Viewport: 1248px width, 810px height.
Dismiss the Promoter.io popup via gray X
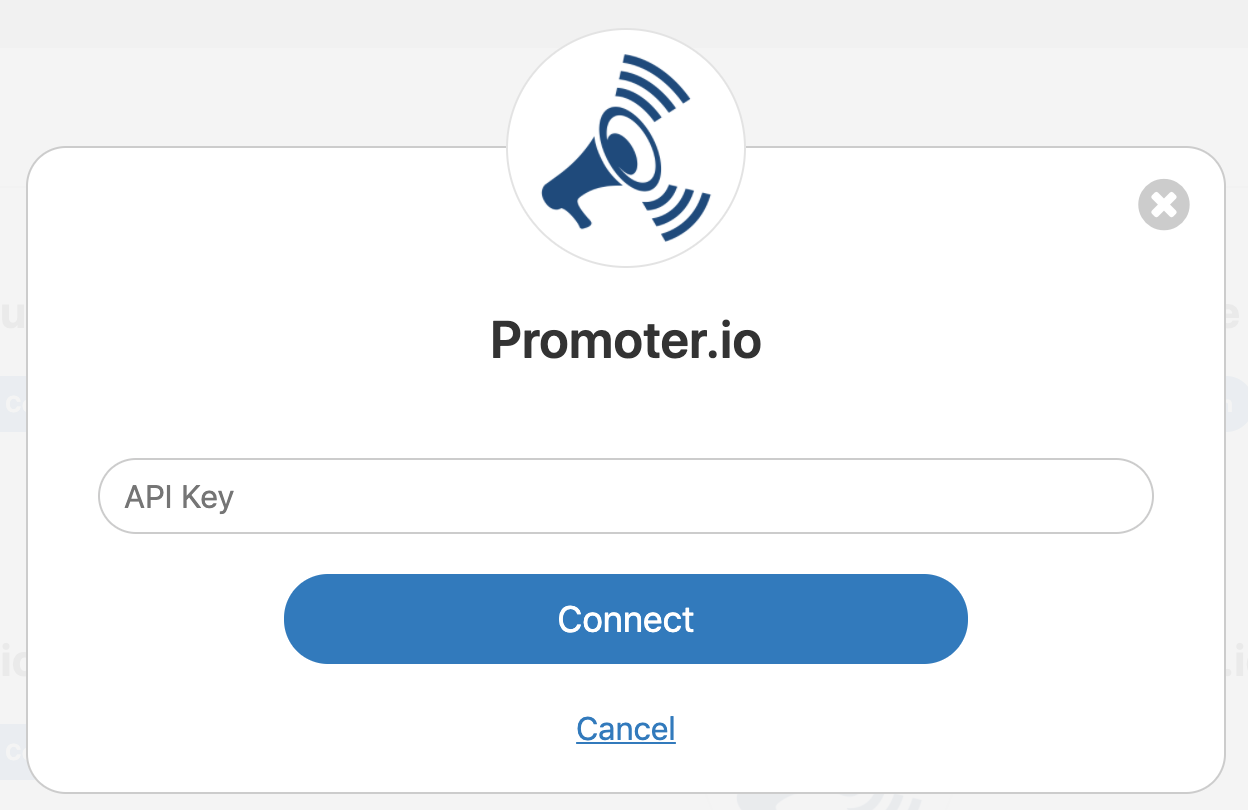click(x=1164, y=205)
